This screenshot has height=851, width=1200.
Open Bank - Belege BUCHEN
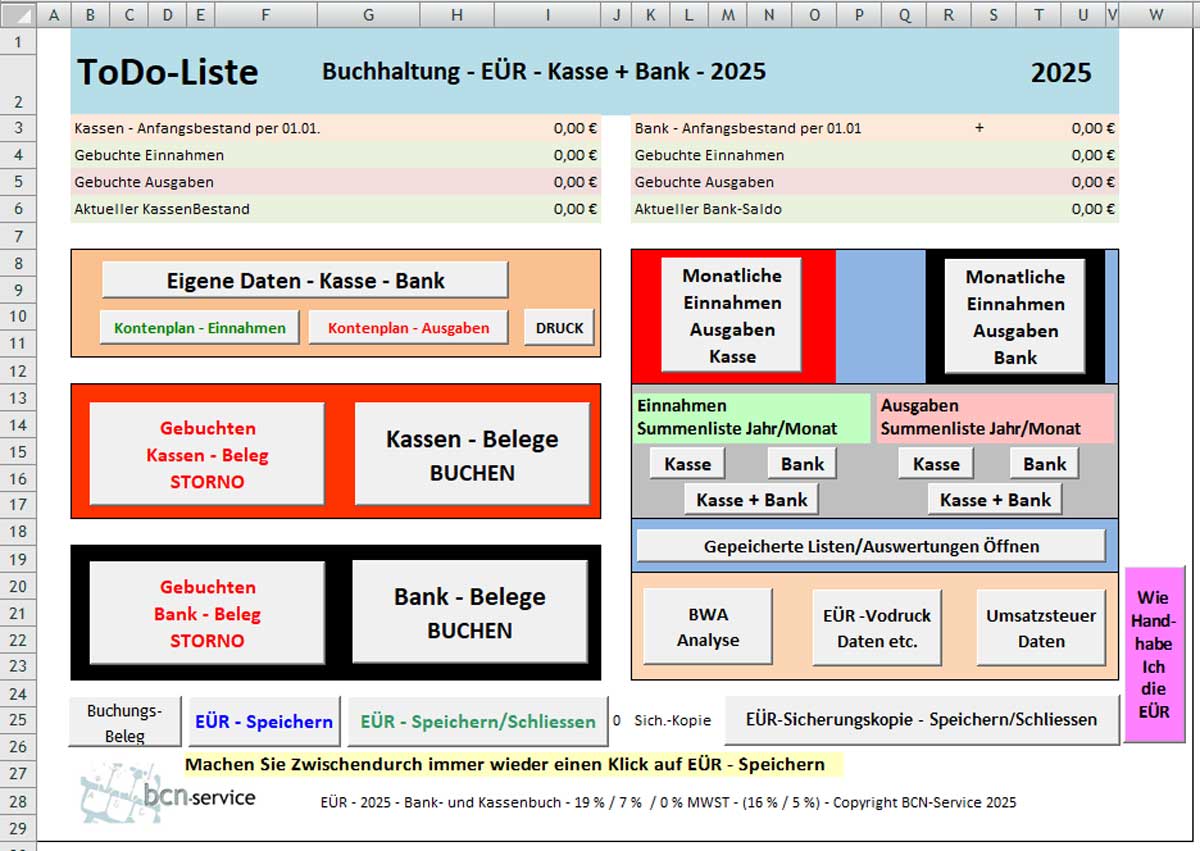pos(469,612)
